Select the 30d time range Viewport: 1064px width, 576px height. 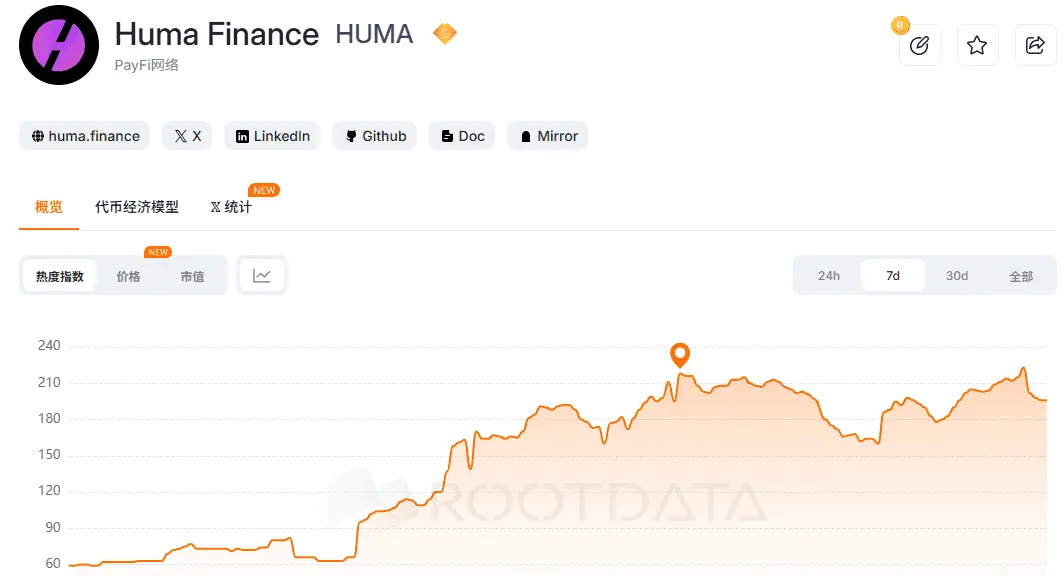(x=957, y=275)
